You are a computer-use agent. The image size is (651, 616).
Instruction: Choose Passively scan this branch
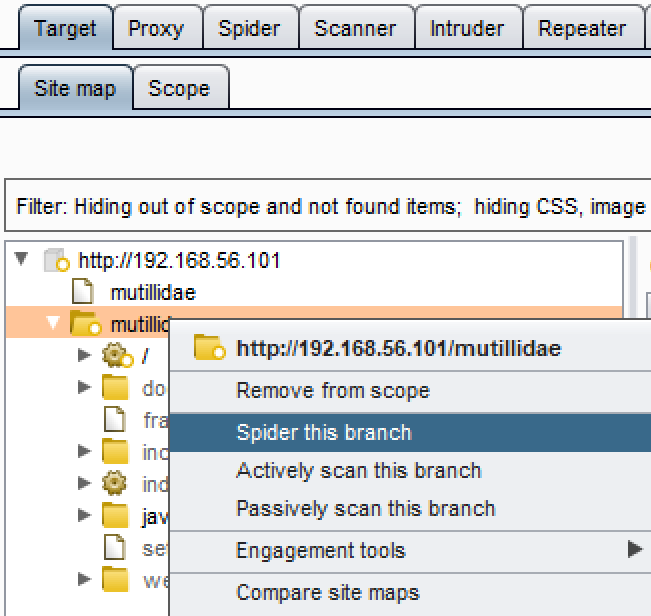411,508
